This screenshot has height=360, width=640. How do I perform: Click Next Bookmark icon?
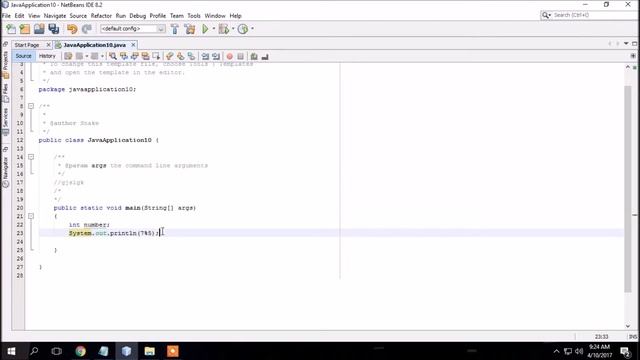(x=180, y=56)
